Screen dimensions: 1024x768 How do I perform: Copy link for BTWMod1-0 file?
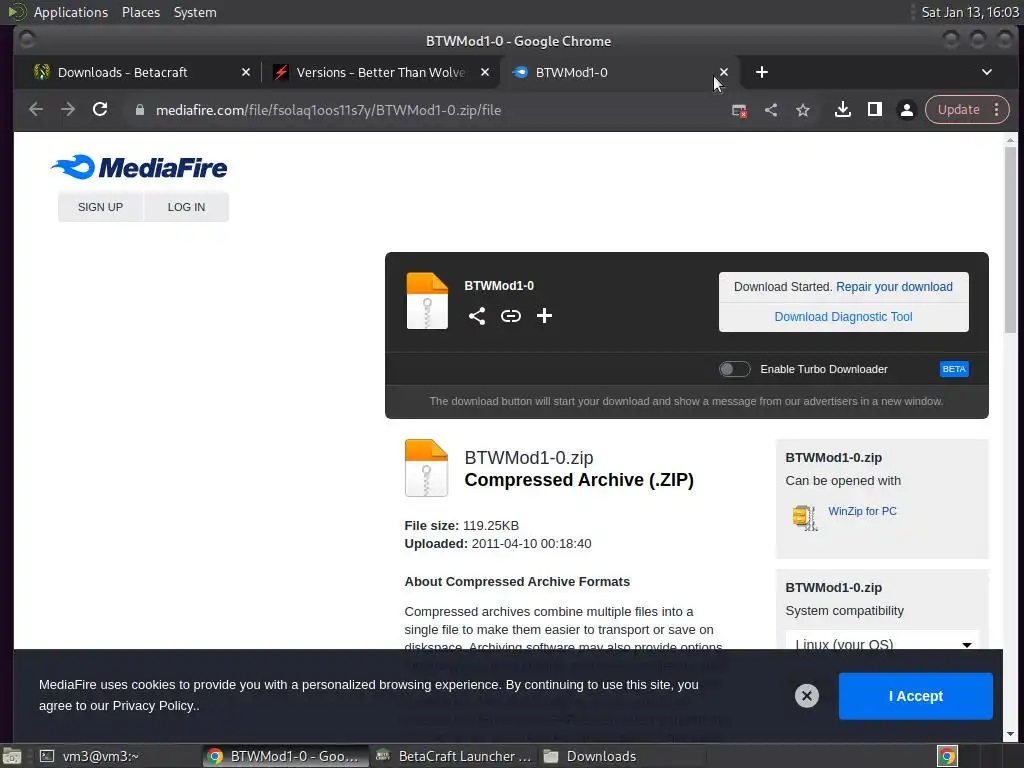511,316
